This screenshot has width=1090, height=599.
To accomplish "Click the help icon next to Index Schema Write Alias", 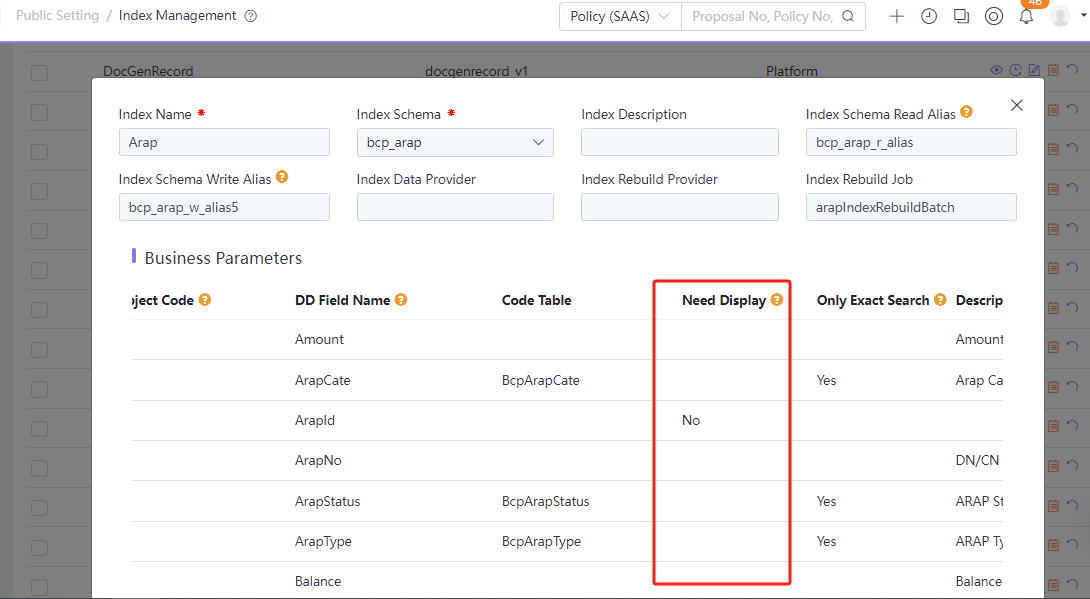I will coord(282,177).
